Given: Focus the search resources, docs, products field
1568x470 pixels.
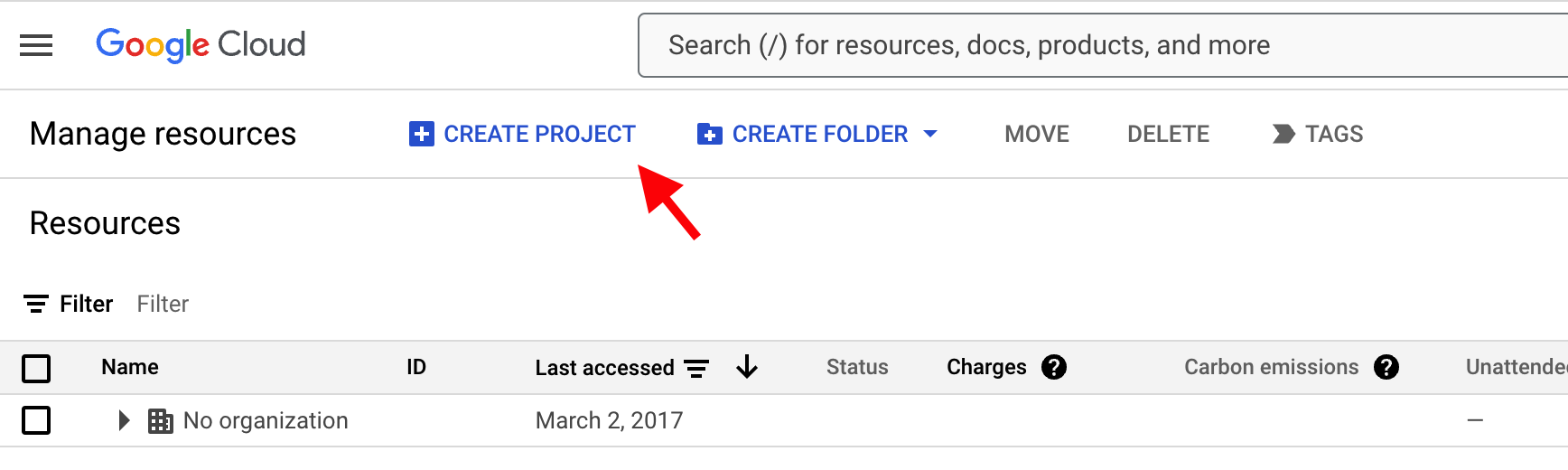Looking at the screenshot, I should [1103, 45].
